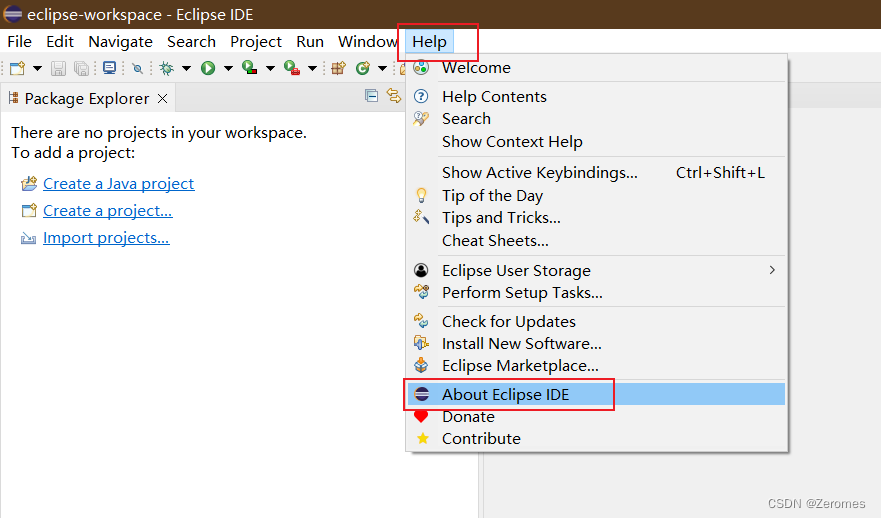881x518 pixels.
Task: Open the Navigate menu
Action: (120, 42)
